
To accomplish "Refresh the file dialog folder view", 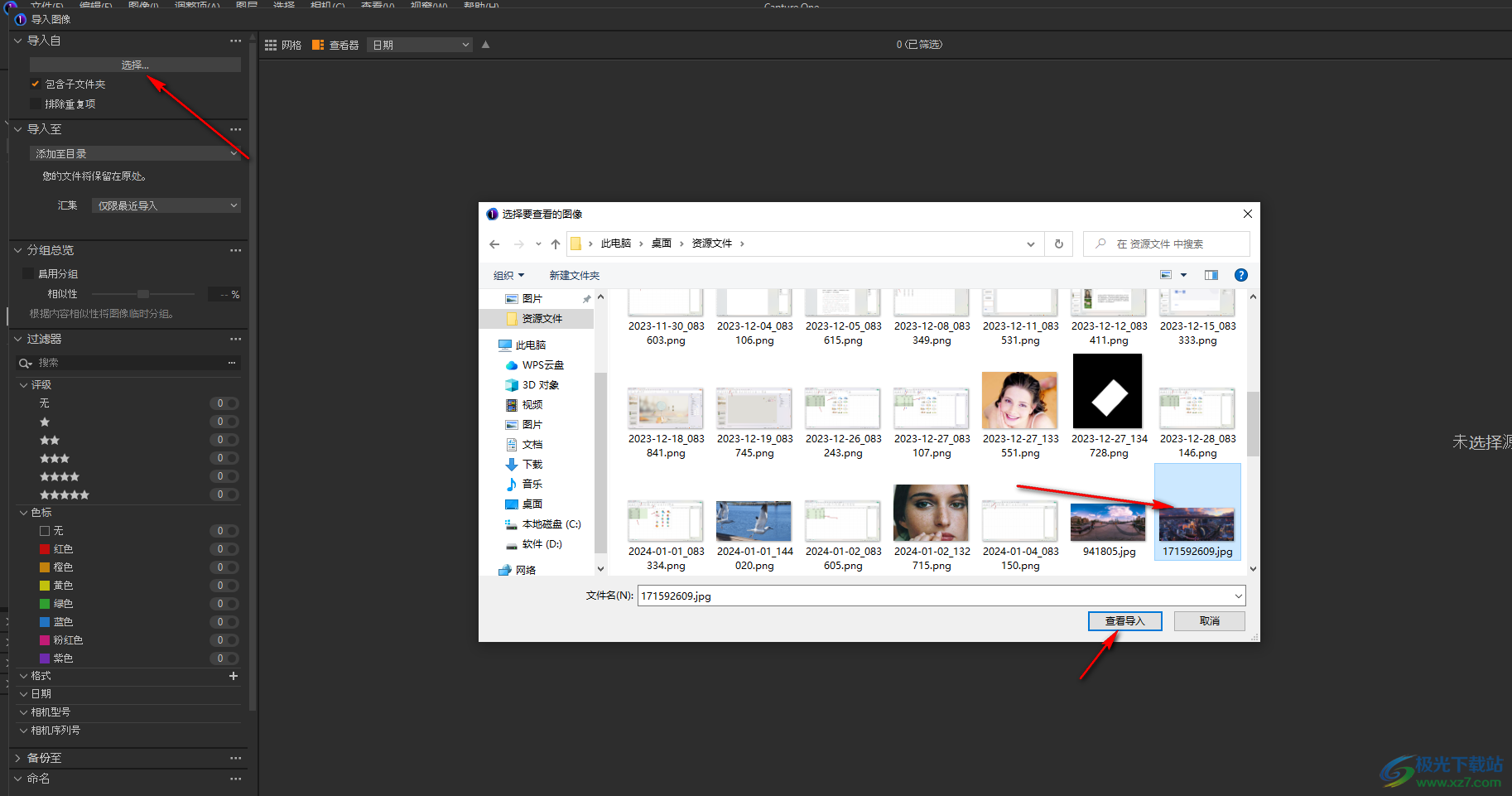I will tap(1058, 244).
